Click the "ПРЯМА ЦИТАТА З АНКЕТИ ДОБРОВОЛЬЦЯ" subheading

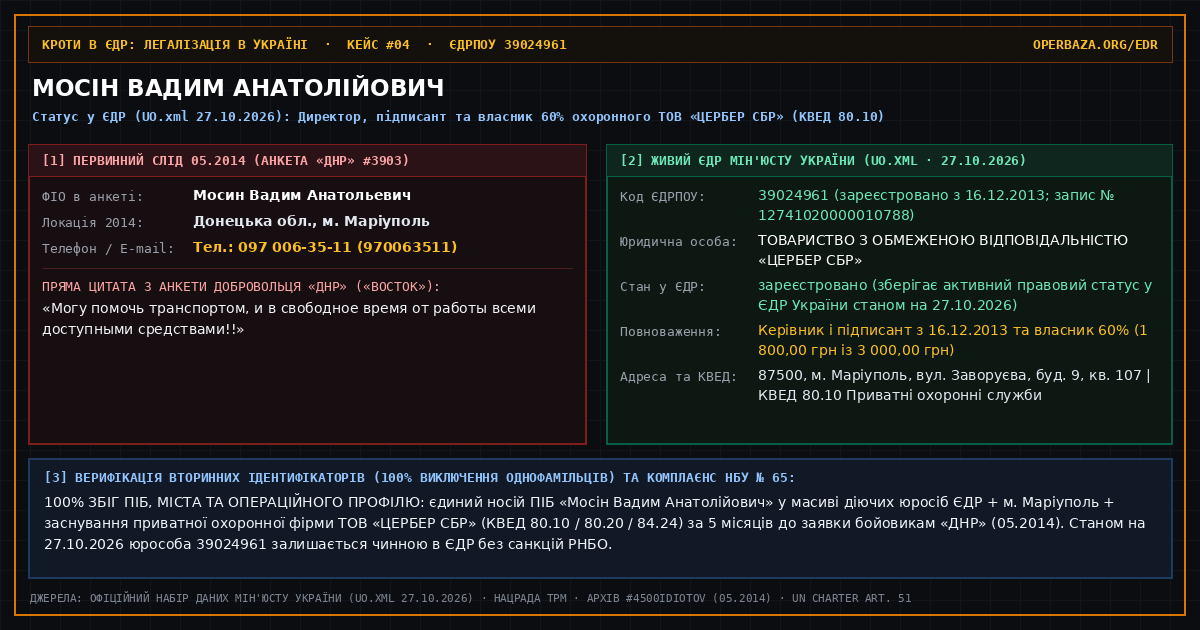point(241,287)
